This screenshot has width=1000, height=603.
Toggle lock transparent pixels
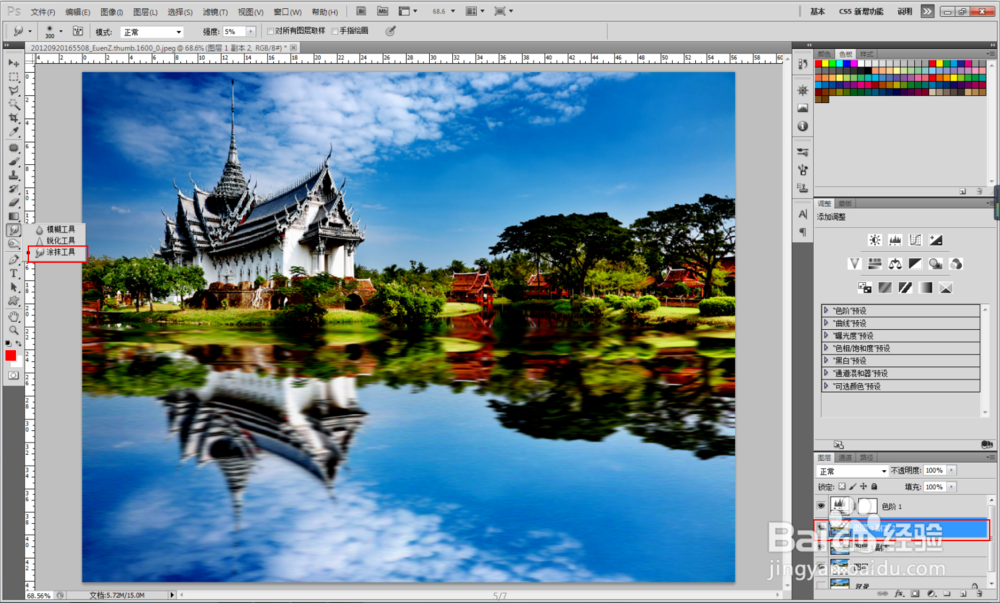coord(842,486)
